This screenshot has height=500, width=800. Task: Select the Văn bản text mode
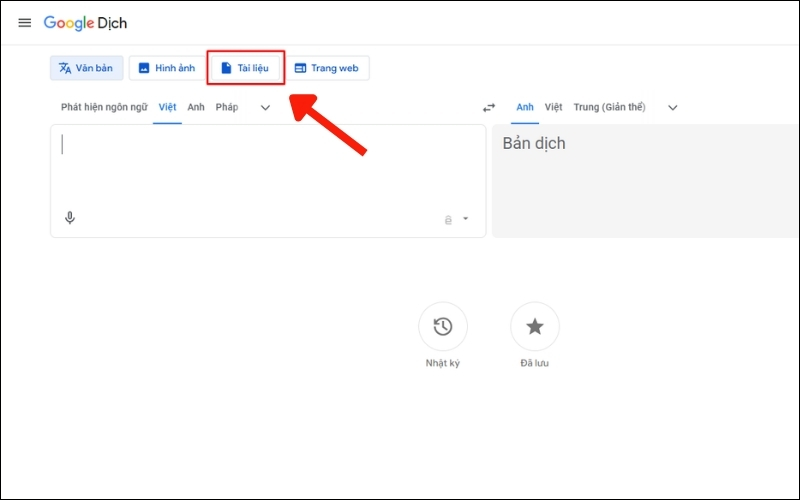click(x=87, y=68)
